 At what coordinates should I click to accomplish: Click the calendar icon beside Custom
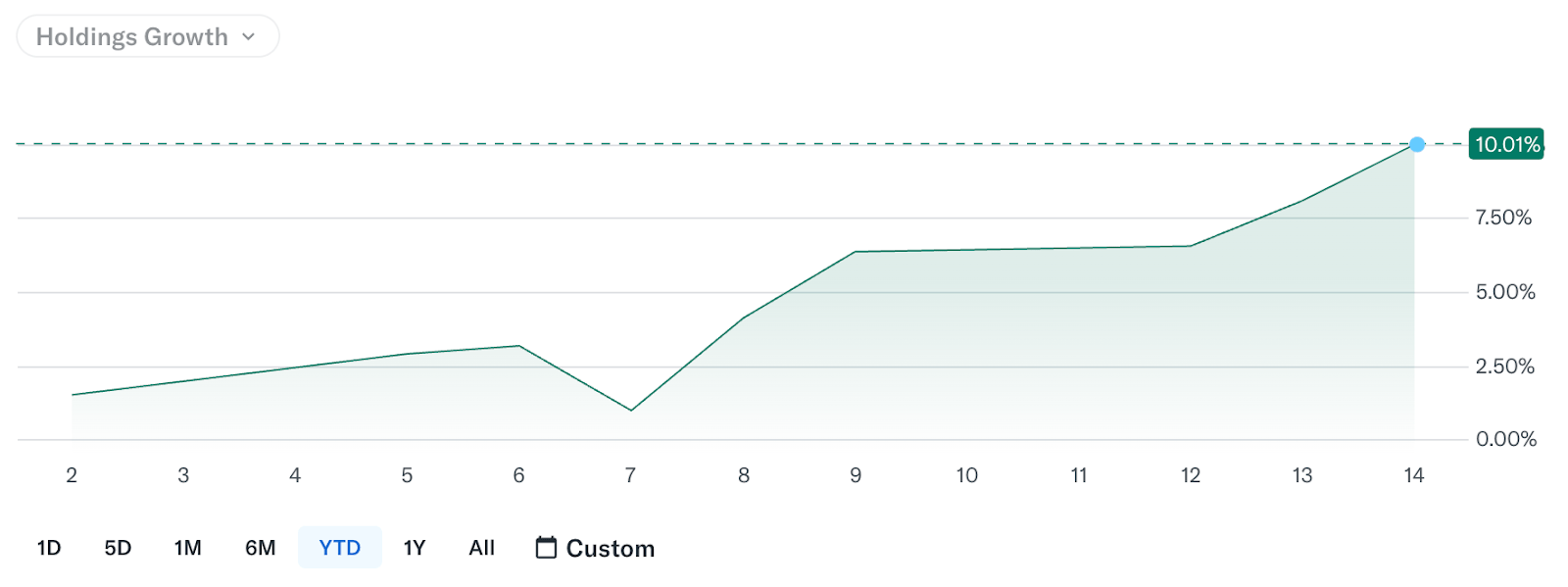pos(546,547)
